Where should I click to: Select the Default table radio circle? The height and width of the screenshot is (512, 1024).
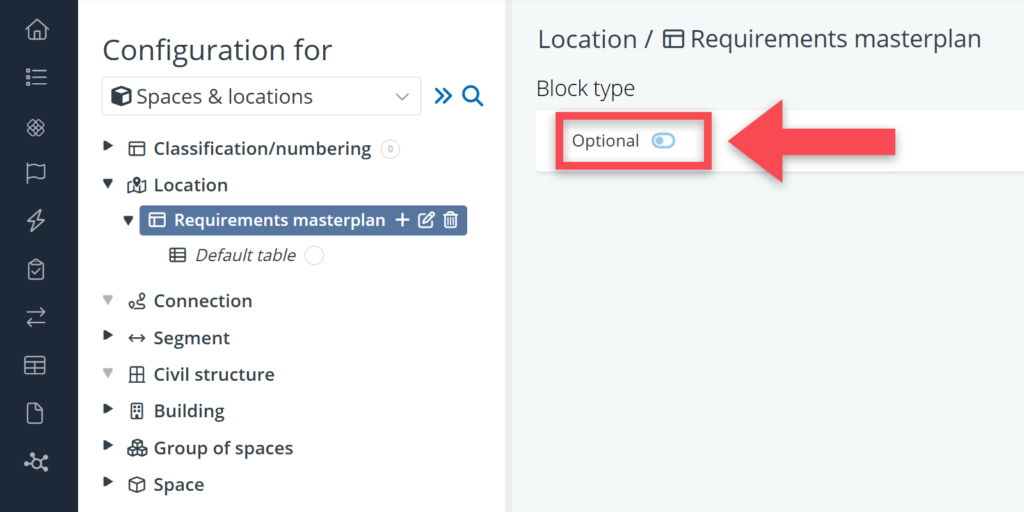[x=314, y=255]
